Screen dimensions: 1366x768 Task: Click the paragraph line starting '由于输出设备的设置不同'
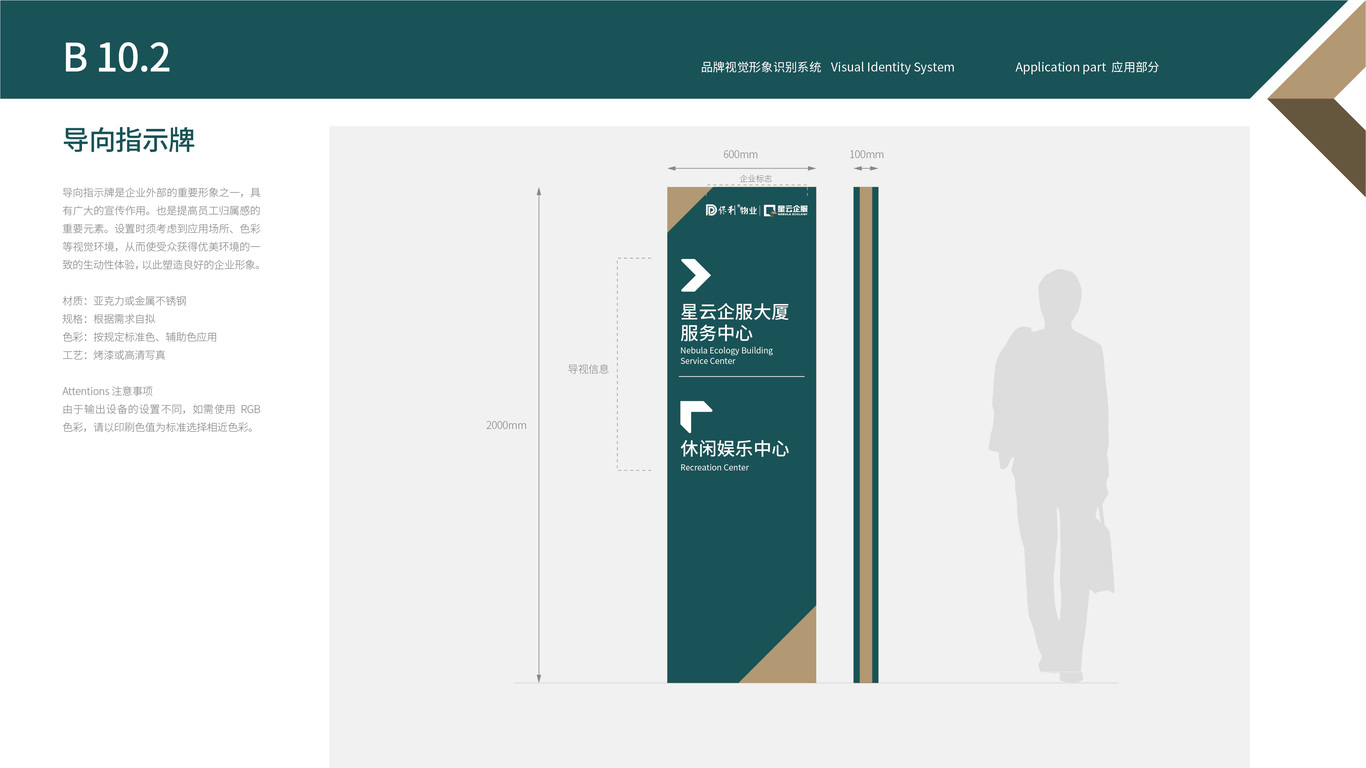pos(162,409)
